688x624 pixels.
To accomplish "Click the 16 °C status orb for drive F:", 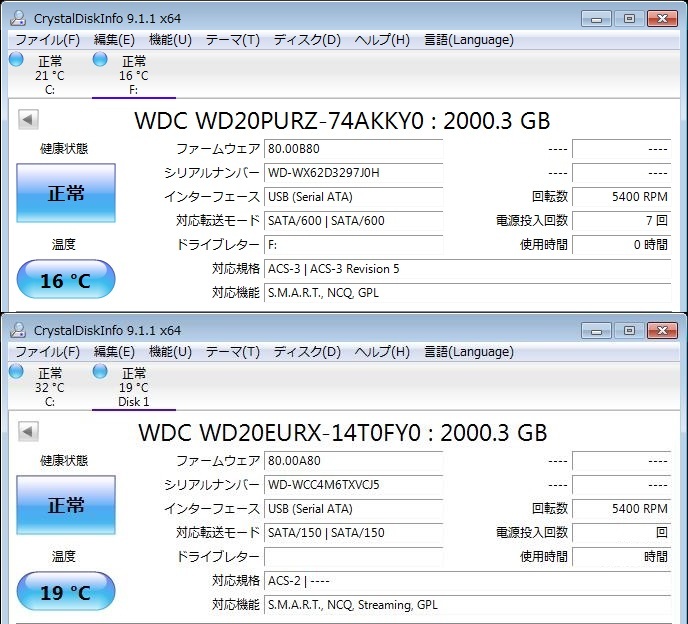I will pyautogui.click(x=100, y=60).
